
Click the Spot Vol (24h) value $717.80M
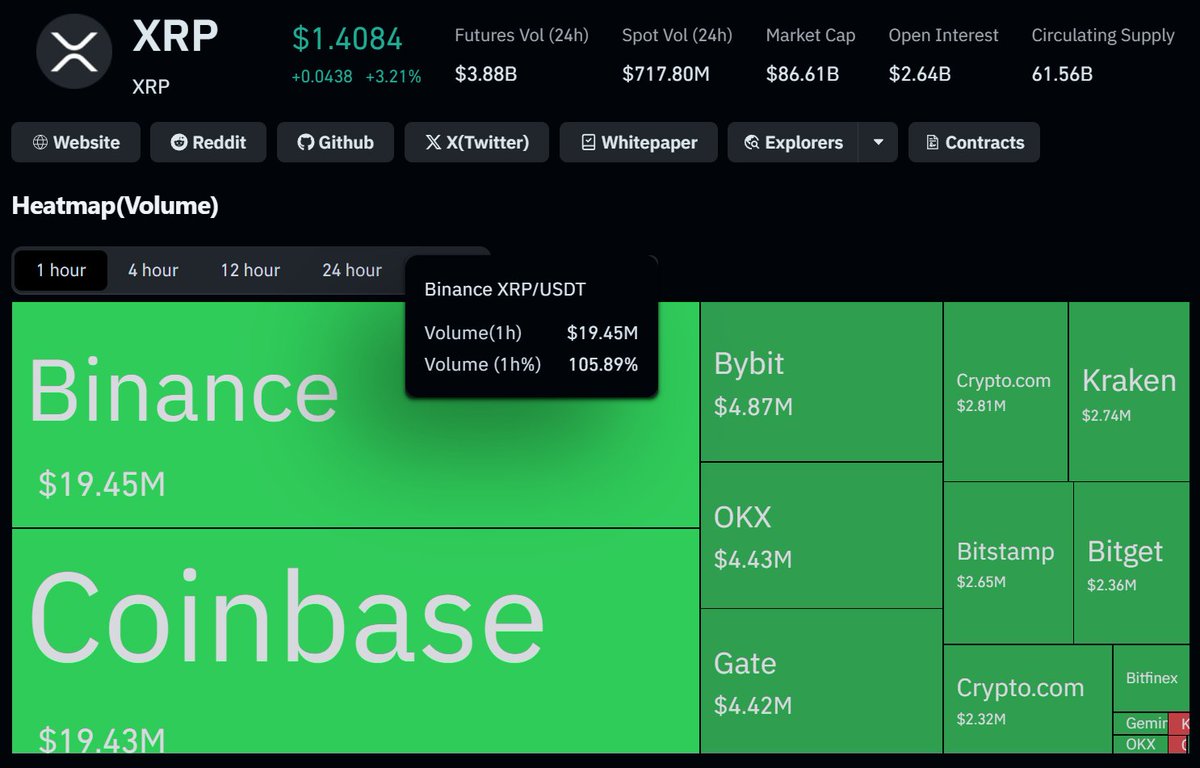(666, 73)
